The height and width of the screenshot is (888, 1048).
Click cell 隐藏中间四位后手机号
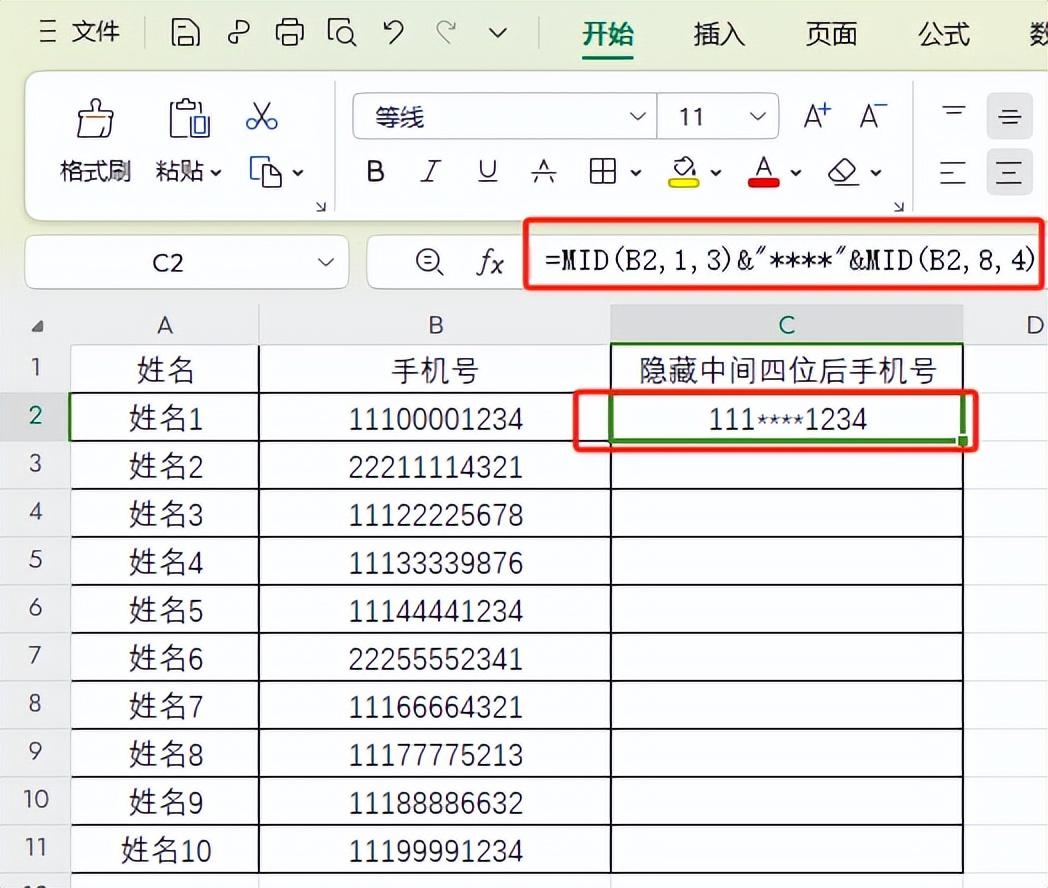point(787,369)
